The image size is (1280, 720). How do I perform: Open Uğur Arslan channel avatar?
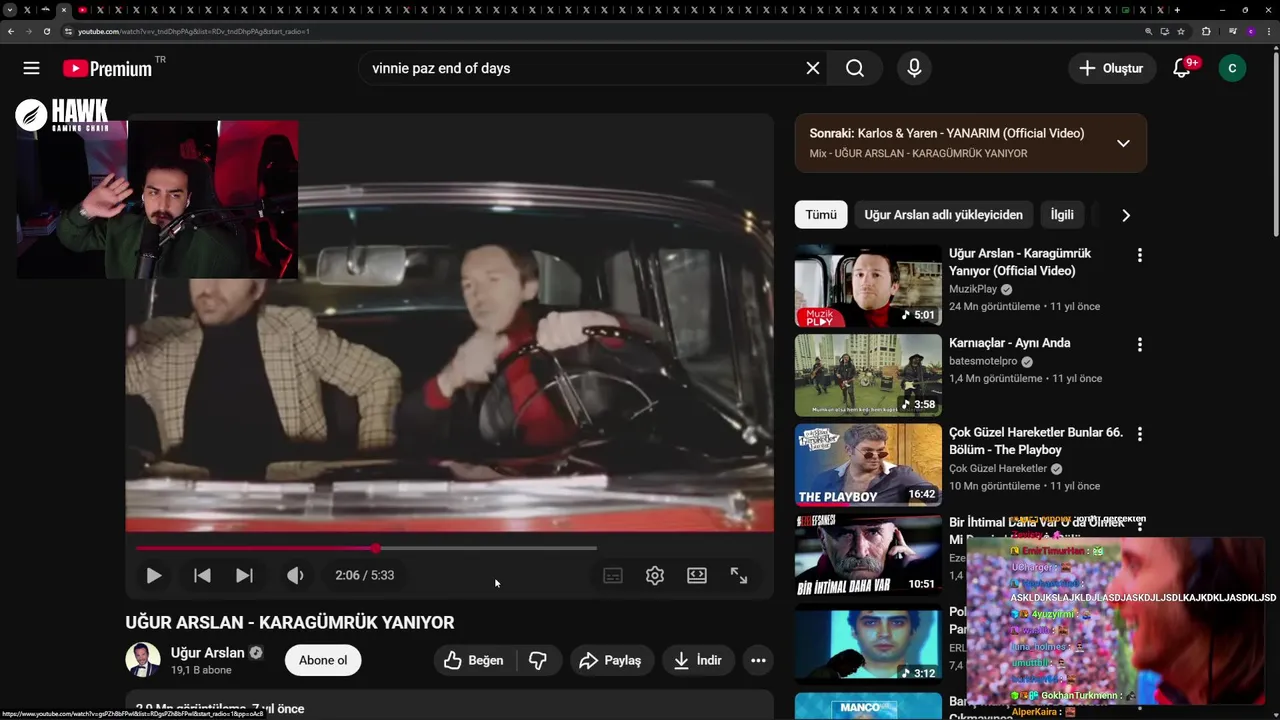pos(143,660)
